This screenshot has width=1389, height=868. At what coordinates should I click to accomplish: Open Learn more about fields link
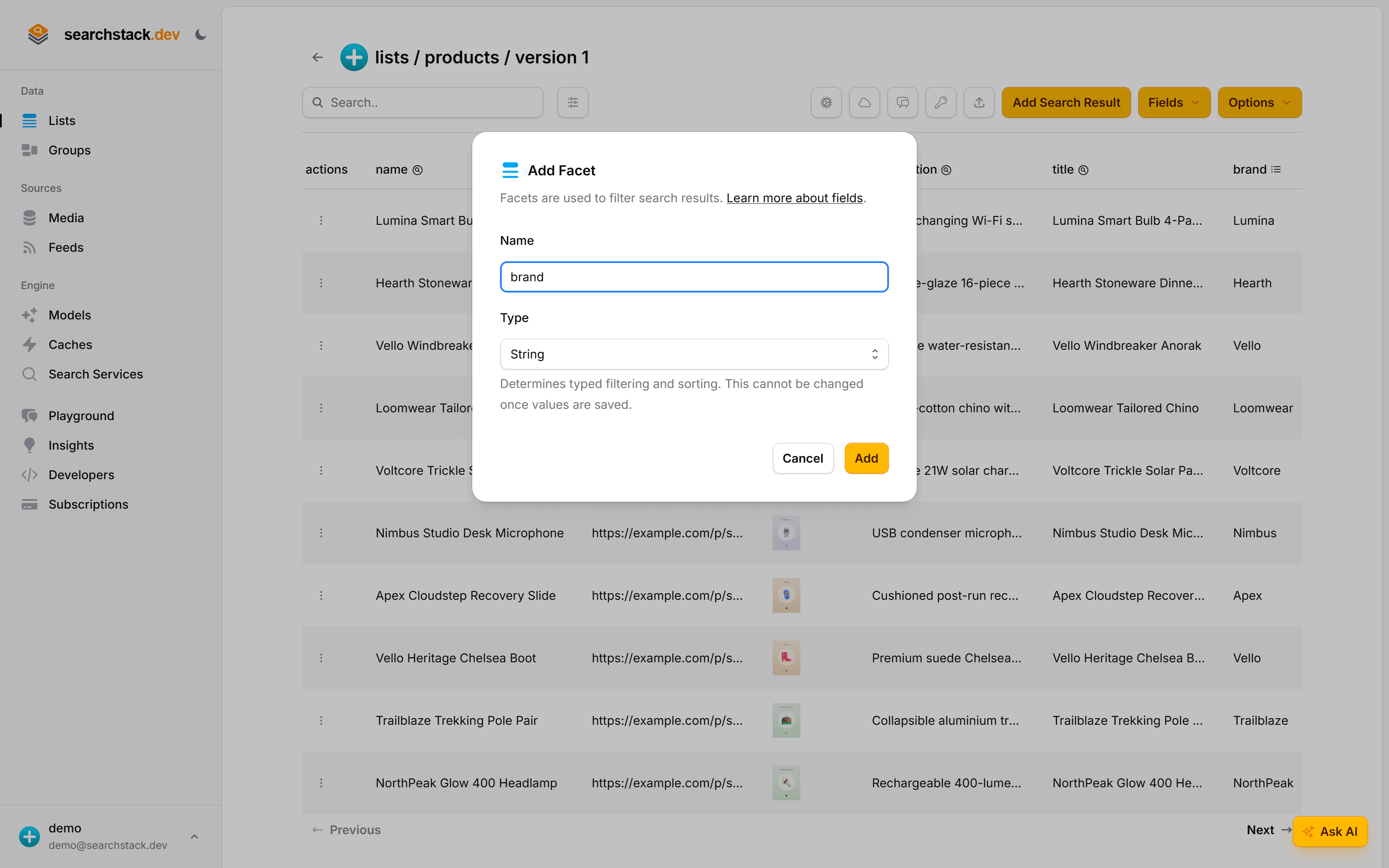coord(794,198)
